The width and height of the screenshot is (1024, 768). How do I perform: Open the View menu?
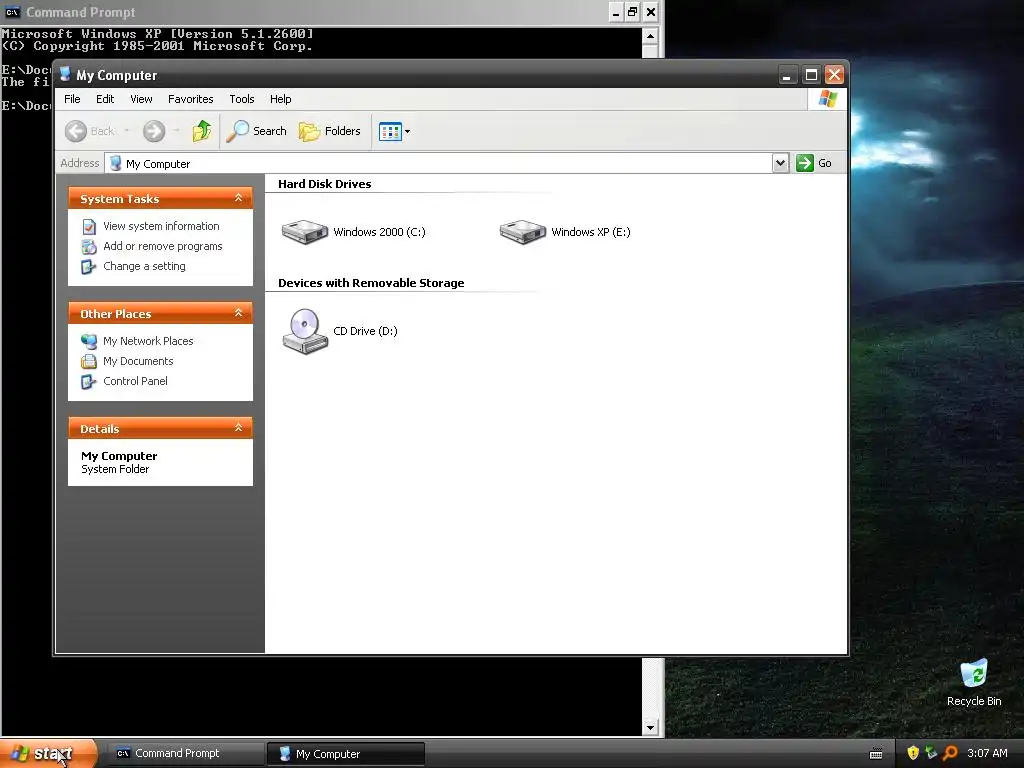(x=141, y=99)
